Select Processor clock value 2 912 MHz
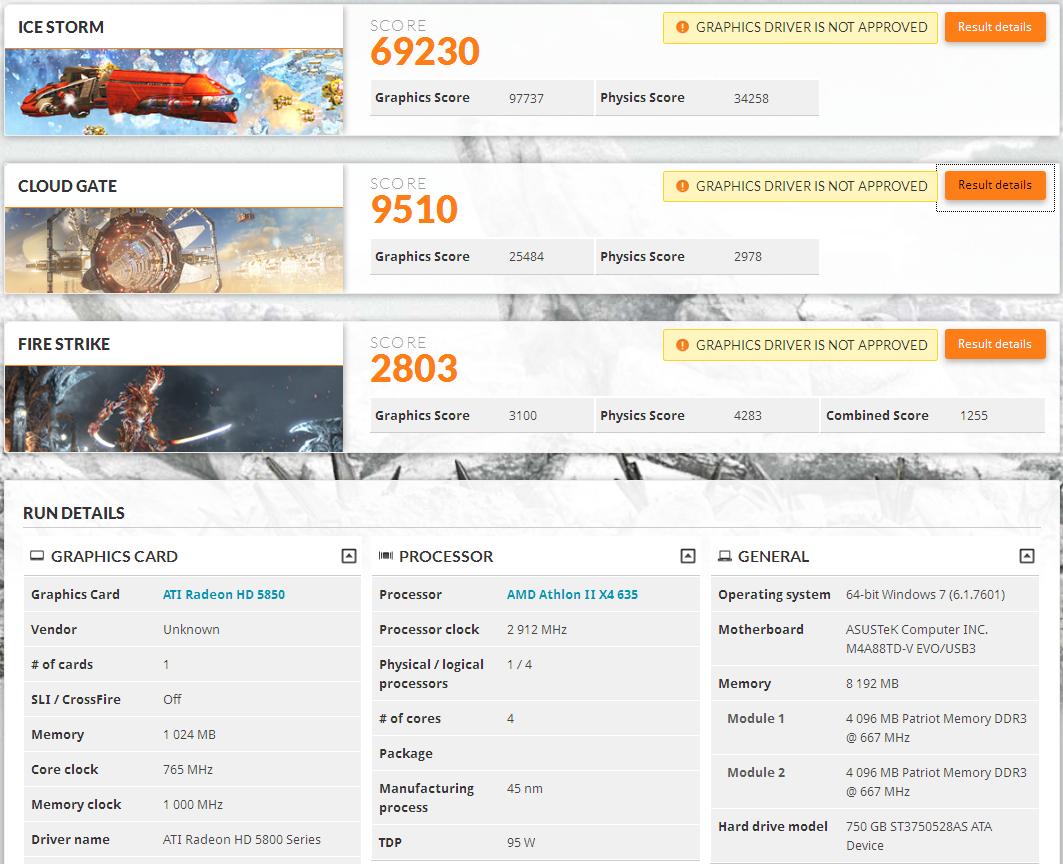The image size is (1063, 864). click(536, 629)
